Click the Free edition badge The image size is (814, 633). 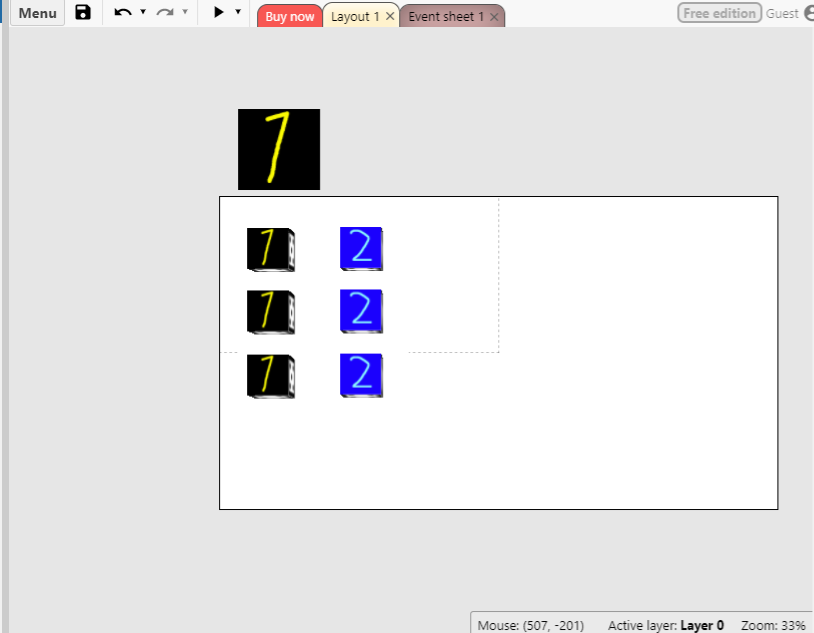719,13
